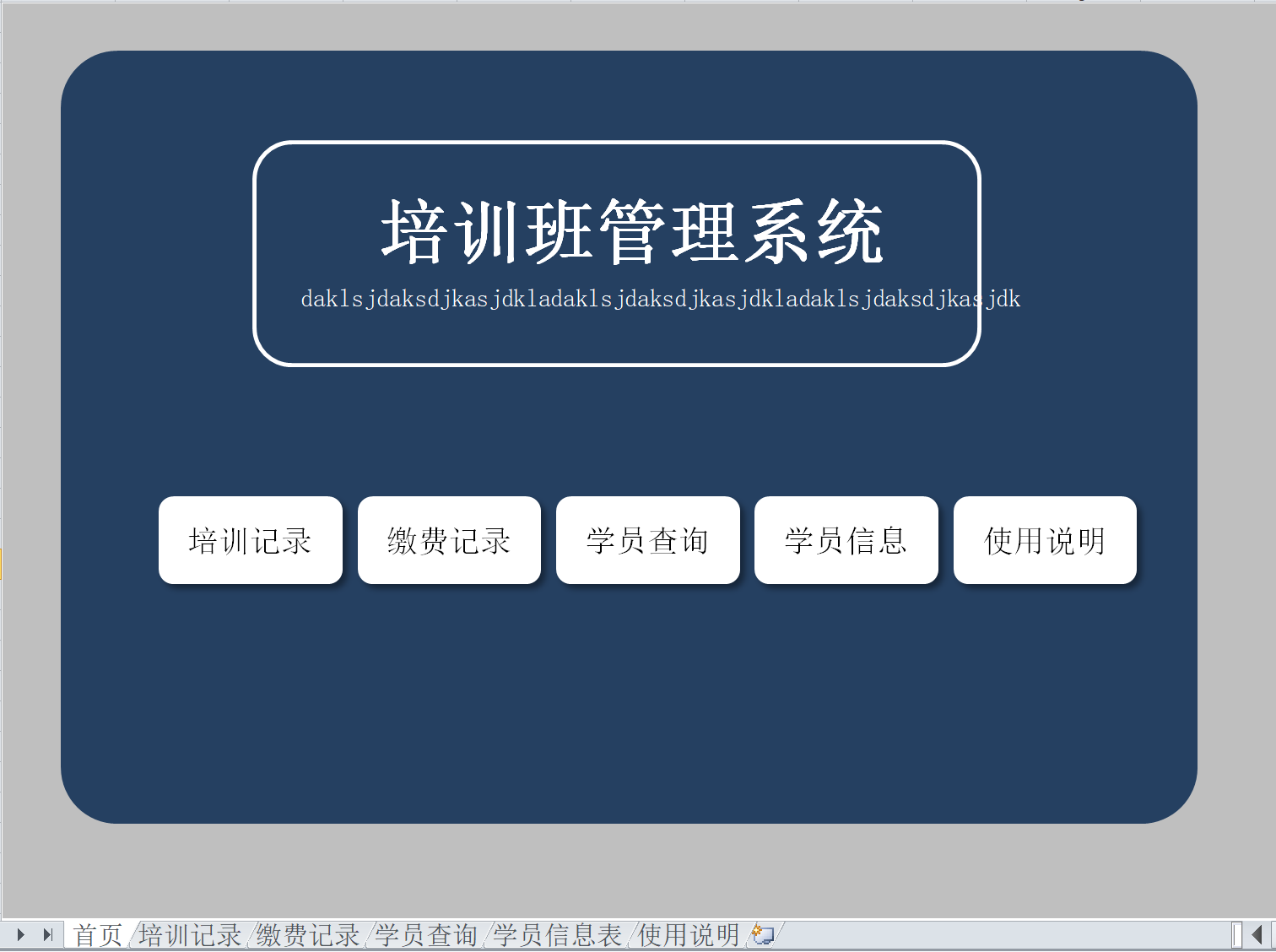Switch to the 使用说明 sheet tab
This screenshot has width=1276, height=952.
689,935
